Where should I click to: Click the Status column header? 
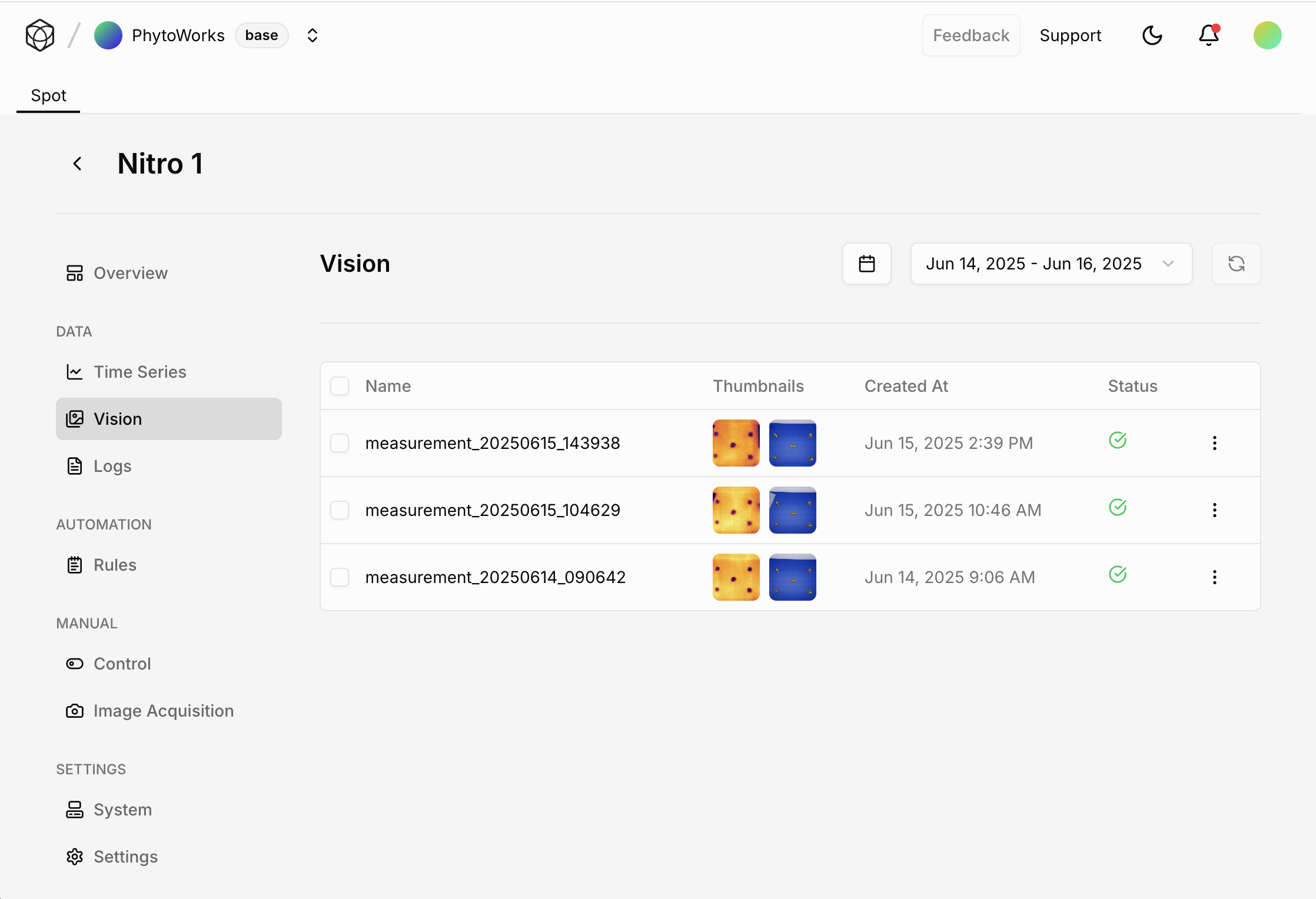coord(1133,386)
